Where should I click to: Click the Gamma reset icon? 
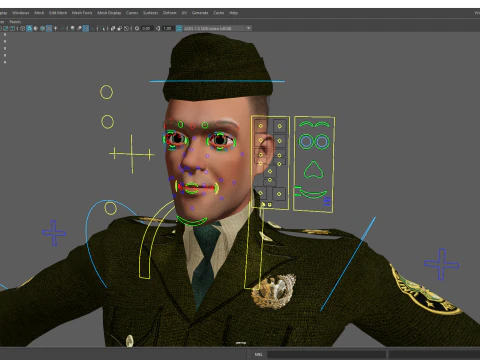(x=158, y=28)
